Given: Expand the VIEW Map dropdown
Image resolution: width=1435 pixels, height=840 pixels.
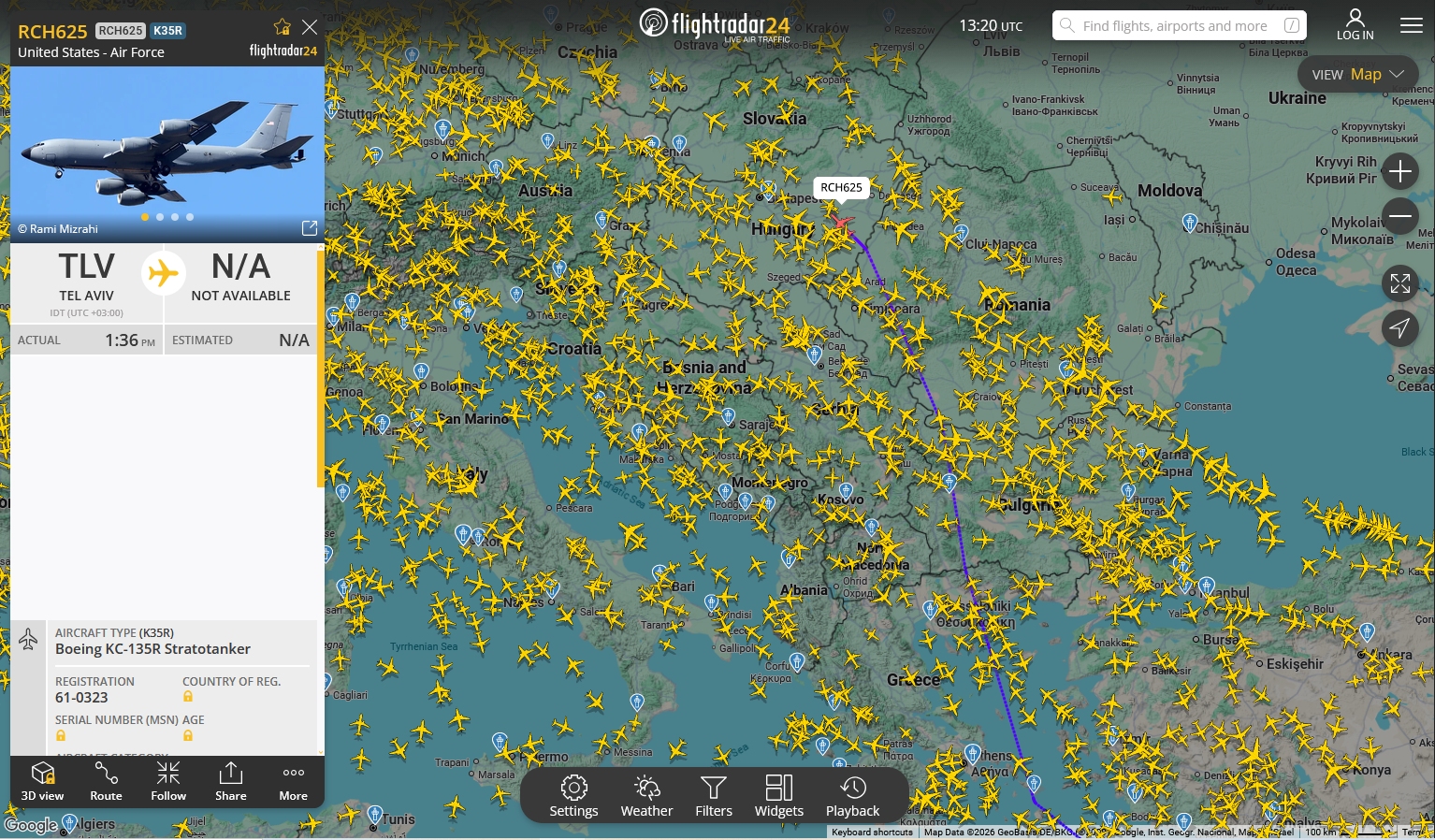Looking at the screenshot, I should click(1358, 74).
